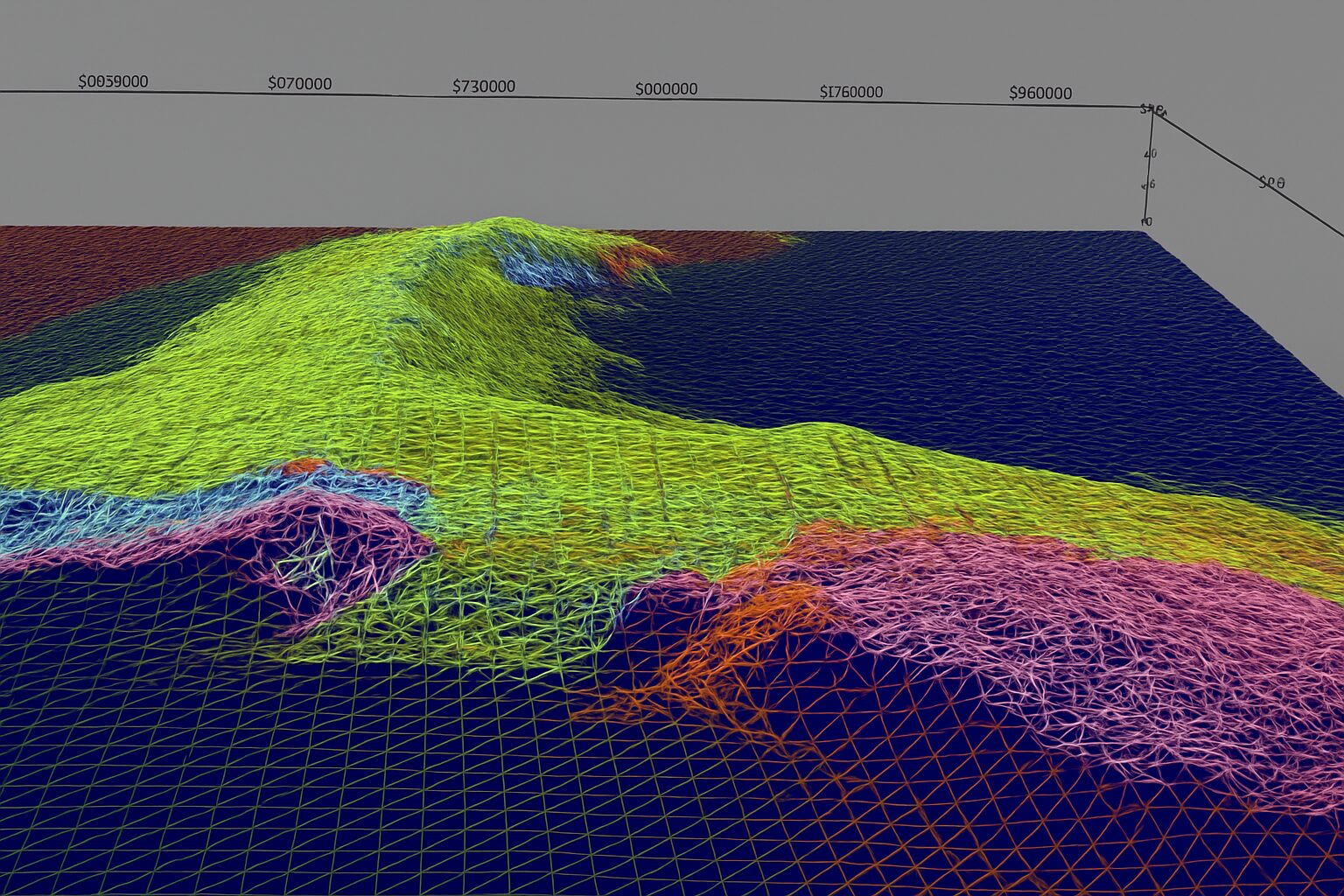The width and height of the screenshot is (1344, 896).
Task: Click the $0θ label on the right axis
Action: coord(1270,184)
